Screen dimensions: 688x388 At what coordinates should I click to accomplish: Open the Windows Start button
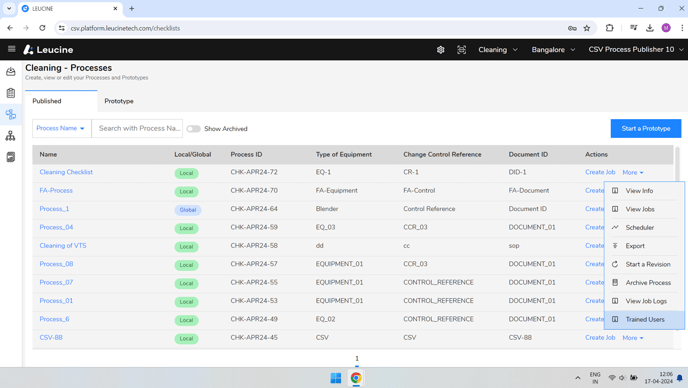pyautogui.click(x=336, y=378)
